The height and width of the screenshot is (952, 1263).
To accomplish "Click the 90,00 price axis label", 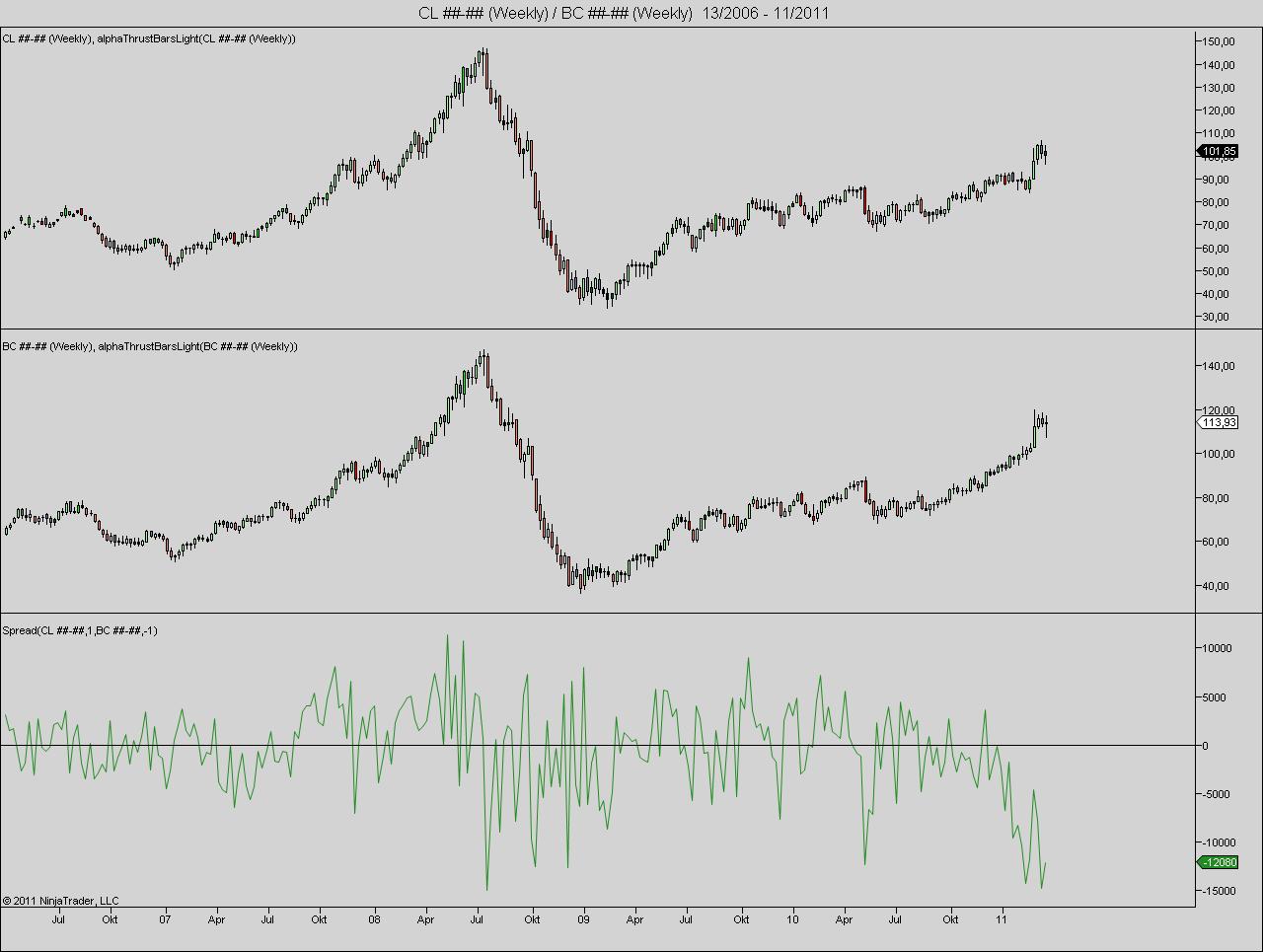I will [x=1216, y=180].
